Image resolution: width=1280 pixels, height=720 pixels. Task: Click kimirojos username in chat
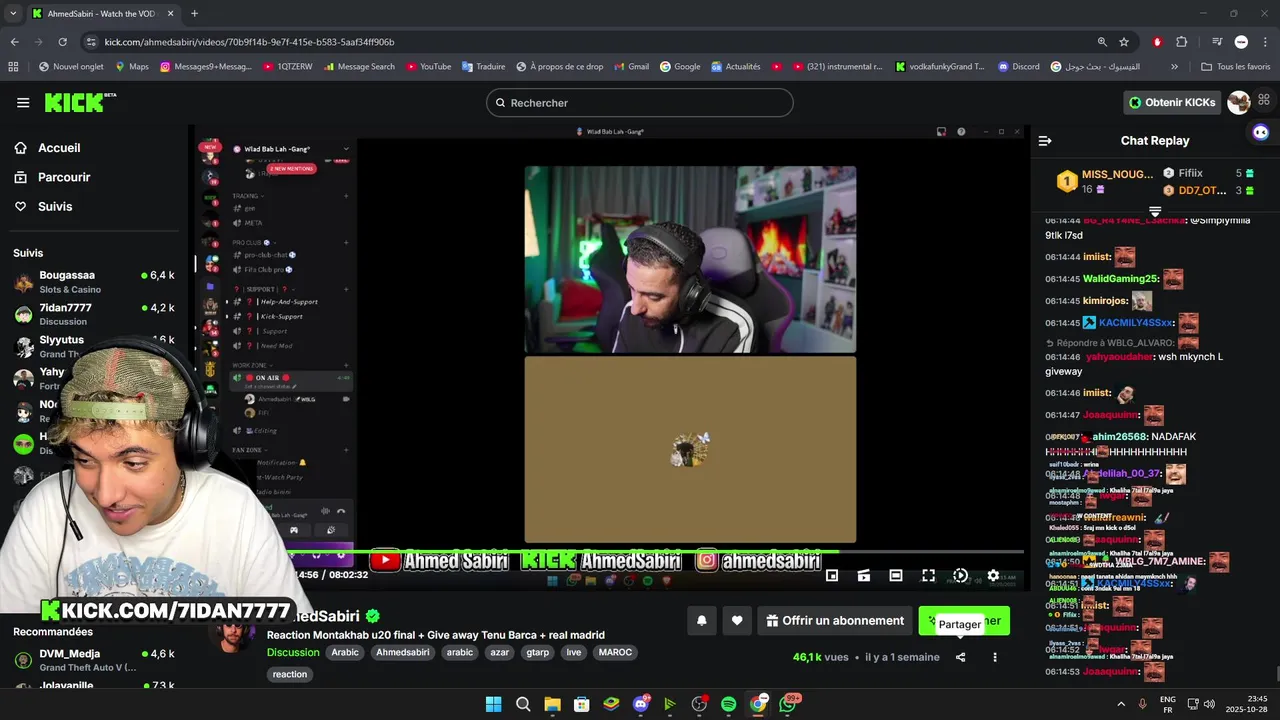tap(1105, 301)
